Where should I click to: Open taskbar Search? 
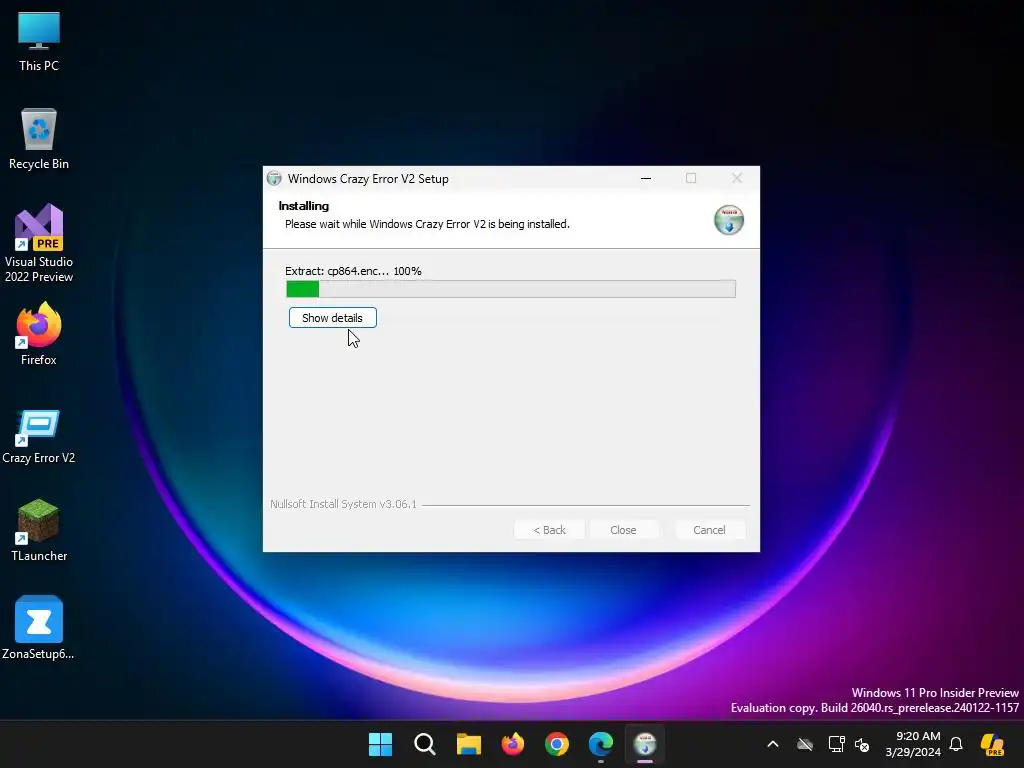pyautogui.click(x=424, y=744)
